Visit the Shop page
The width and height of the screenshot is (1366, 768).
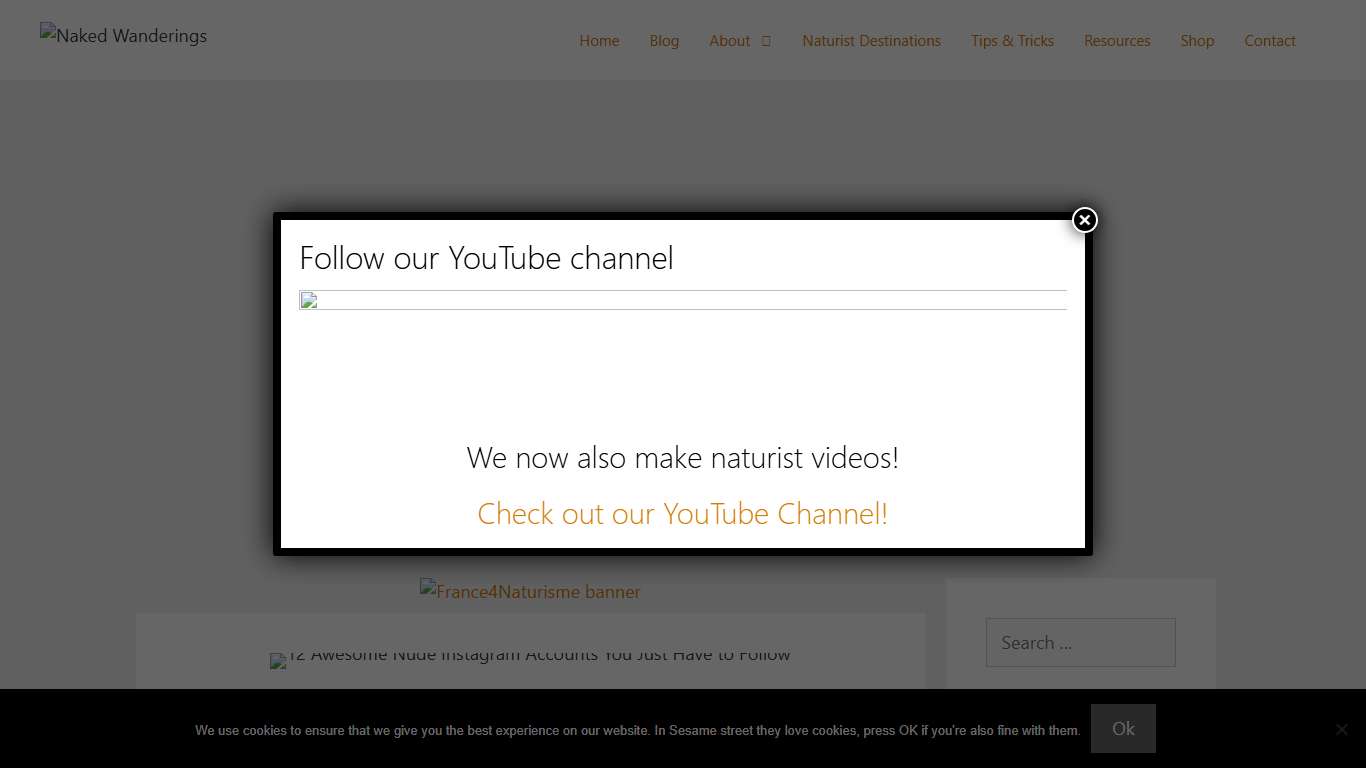(x=1197, y=41)
